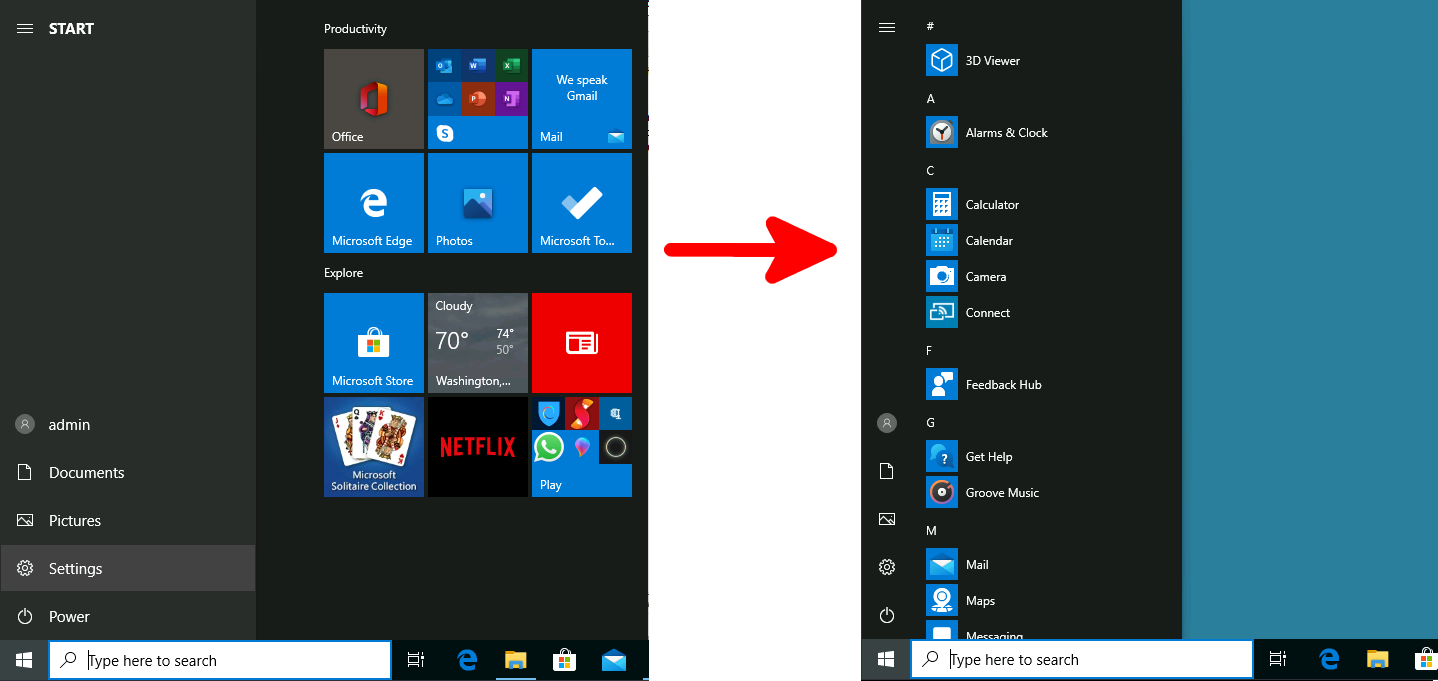Open the Weather tile showing Cloudy 70°
Image resolution: width=1438 pixels, height=681 pixels.
coord(477,343)
